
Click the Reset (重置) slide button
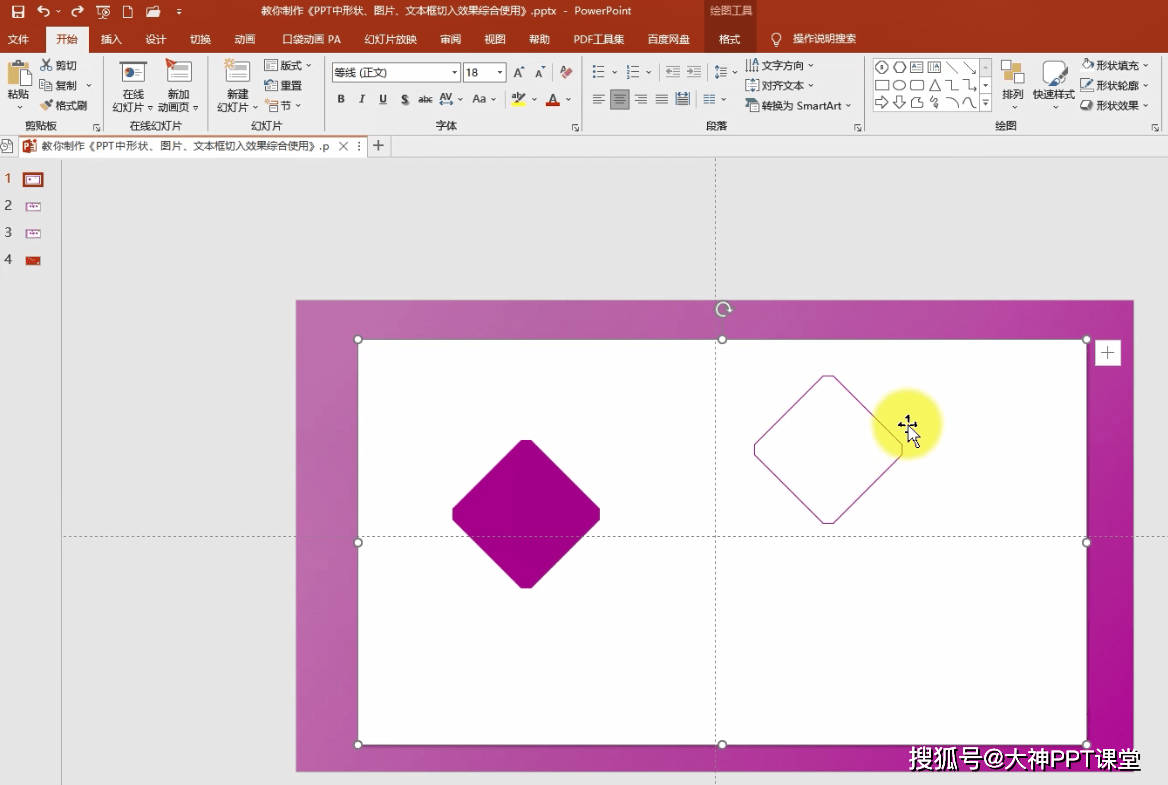pyautogui.click(x=284, y=85)
